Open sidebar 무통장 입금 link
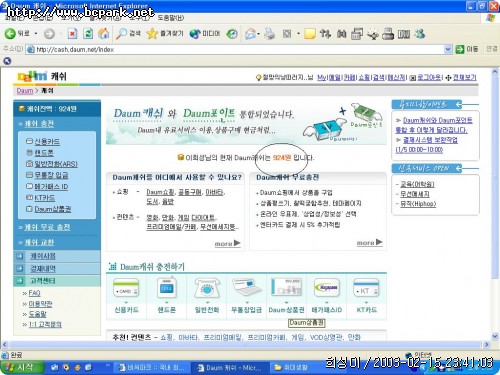 (x=51, y=175)
